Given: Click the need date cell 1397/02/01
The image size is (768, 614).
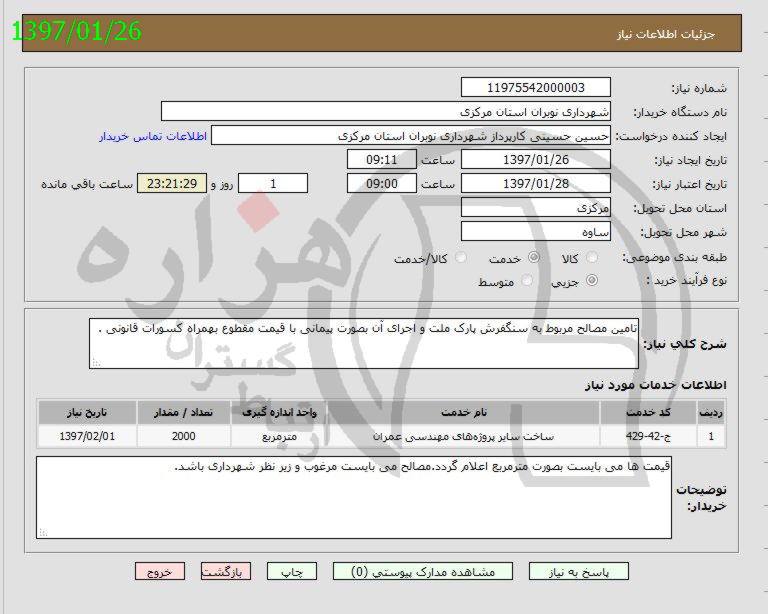Looking at the screenshot, I should pos(87,436).
